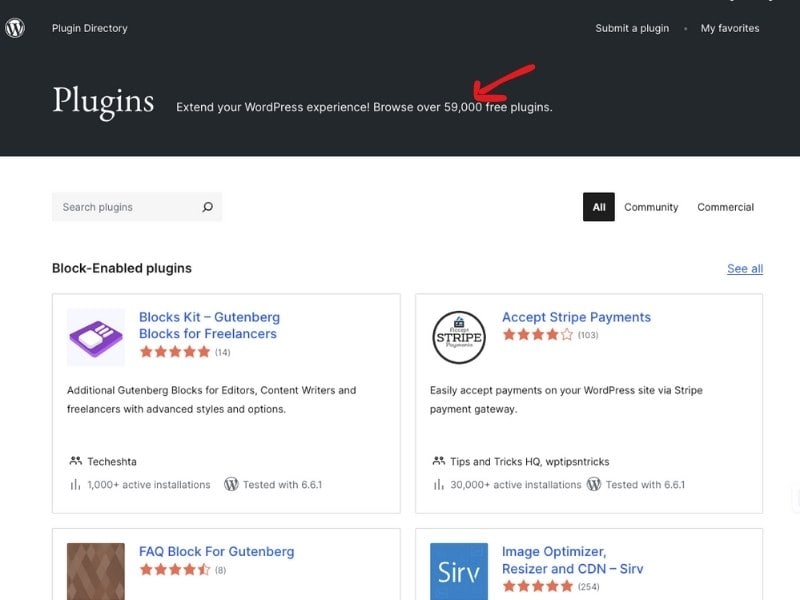The width and height of the screenshot is (800, 600).
Task: Click Tested with 6.6.1 on Blocks Kit card
Action: 283,485
